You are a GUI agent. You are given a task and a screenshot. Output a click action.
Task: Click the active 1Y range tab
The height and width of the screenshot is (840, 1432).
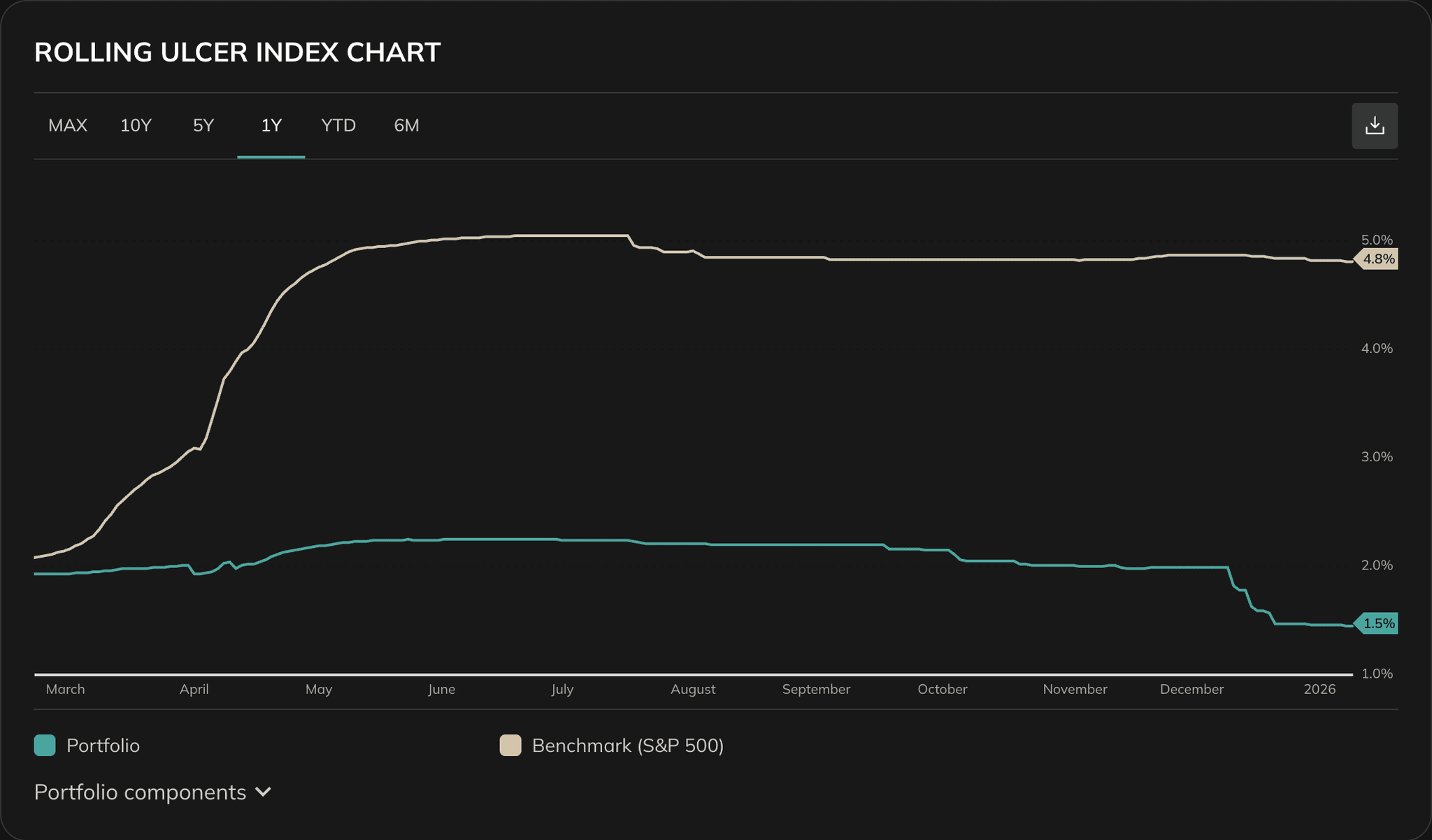[271, 126]
